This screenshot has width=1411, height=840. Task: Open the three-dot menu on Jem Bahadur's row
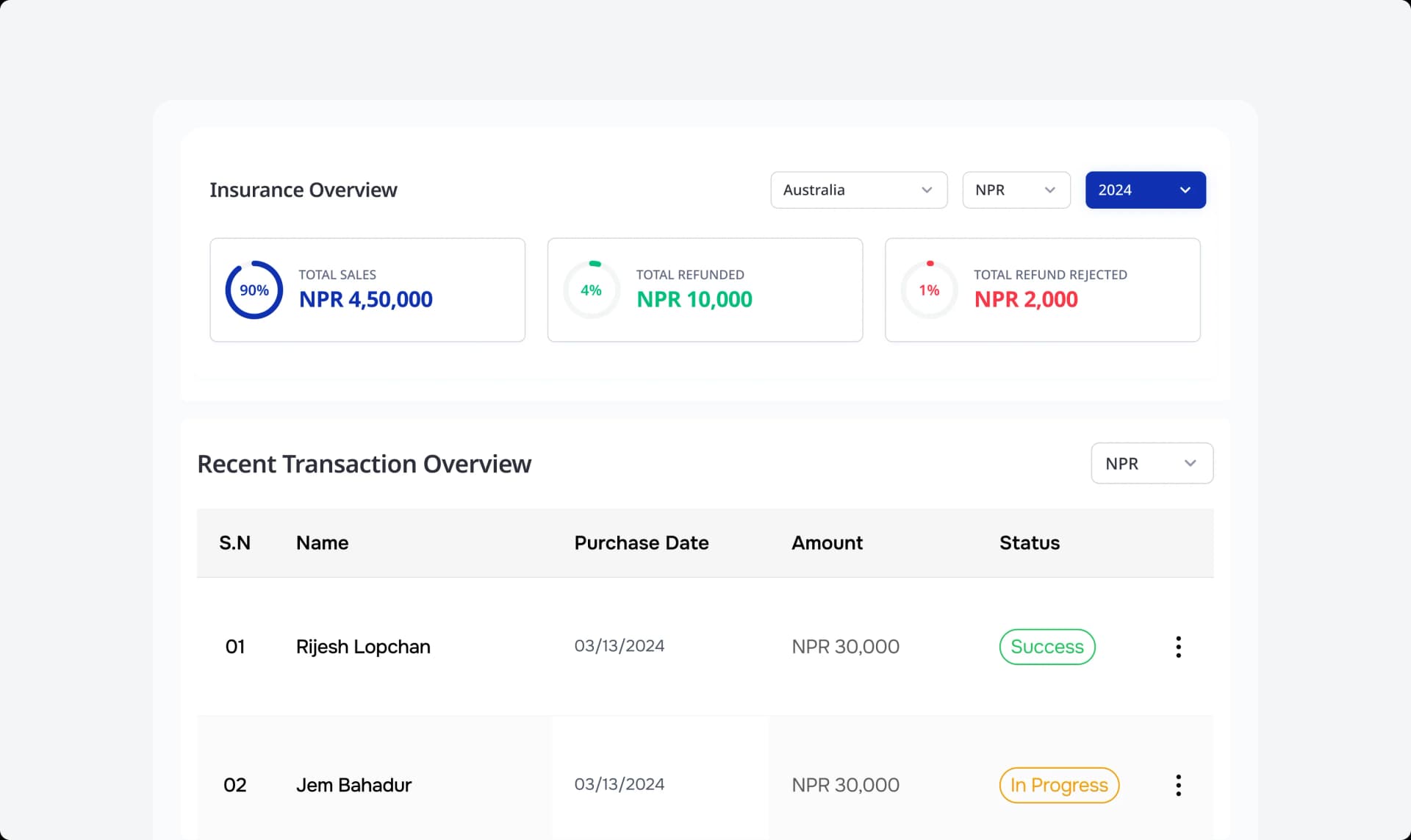coord(1178,785)
